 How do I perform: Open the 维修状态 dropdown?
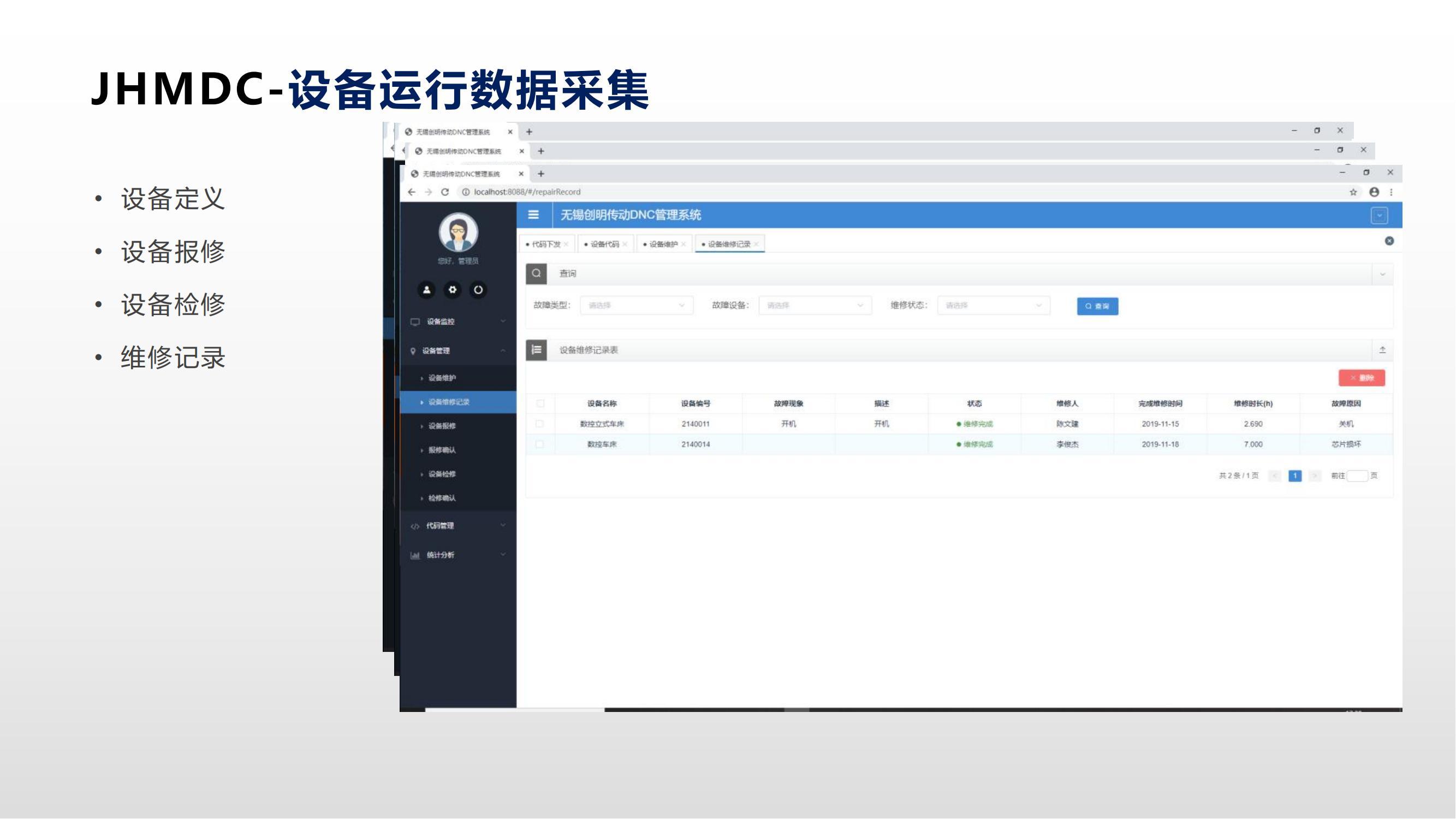(x=993, y=306)
